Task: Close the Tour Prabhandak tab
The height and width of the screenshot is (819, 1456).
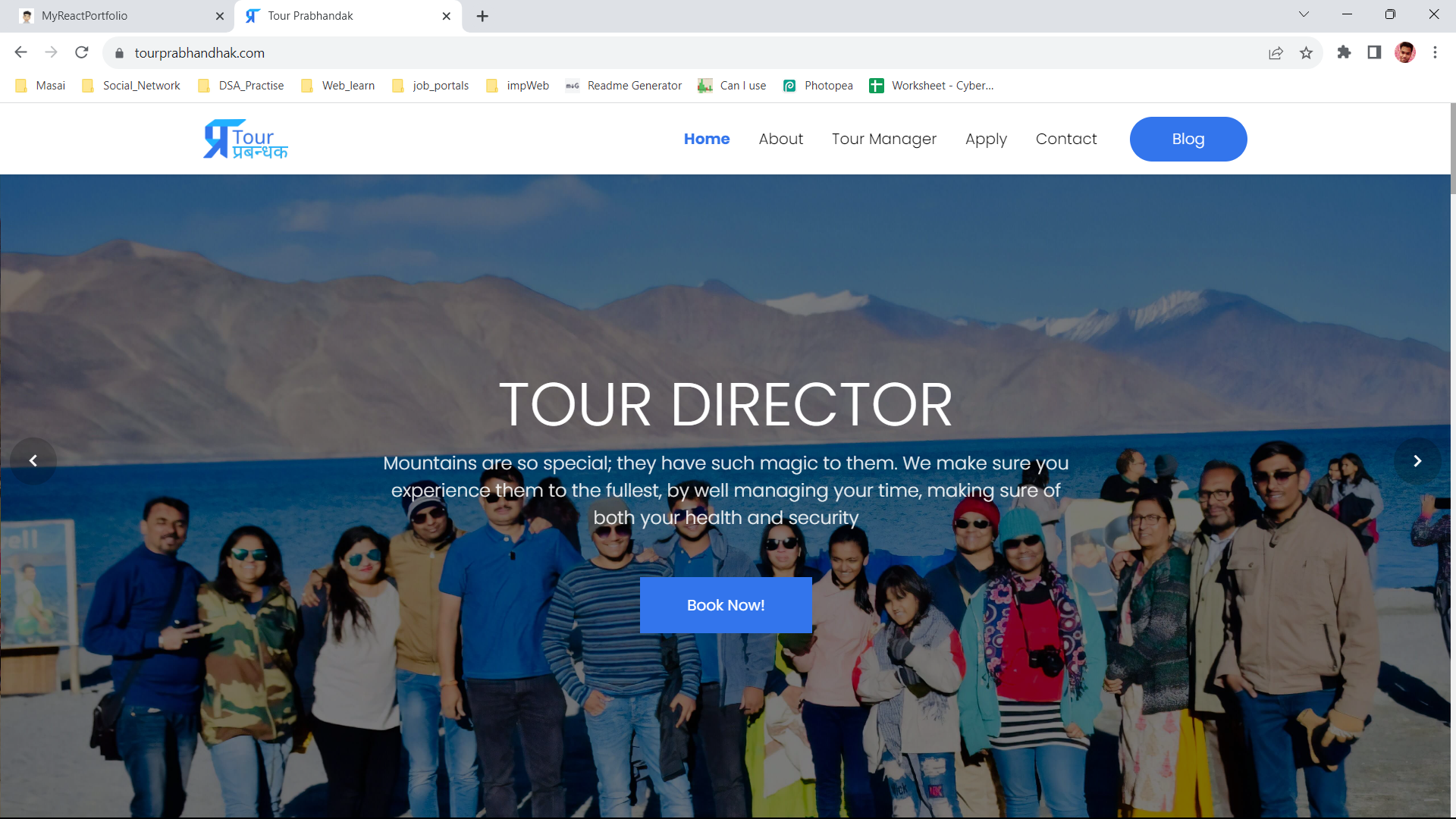Action: [x=447, y=16]
